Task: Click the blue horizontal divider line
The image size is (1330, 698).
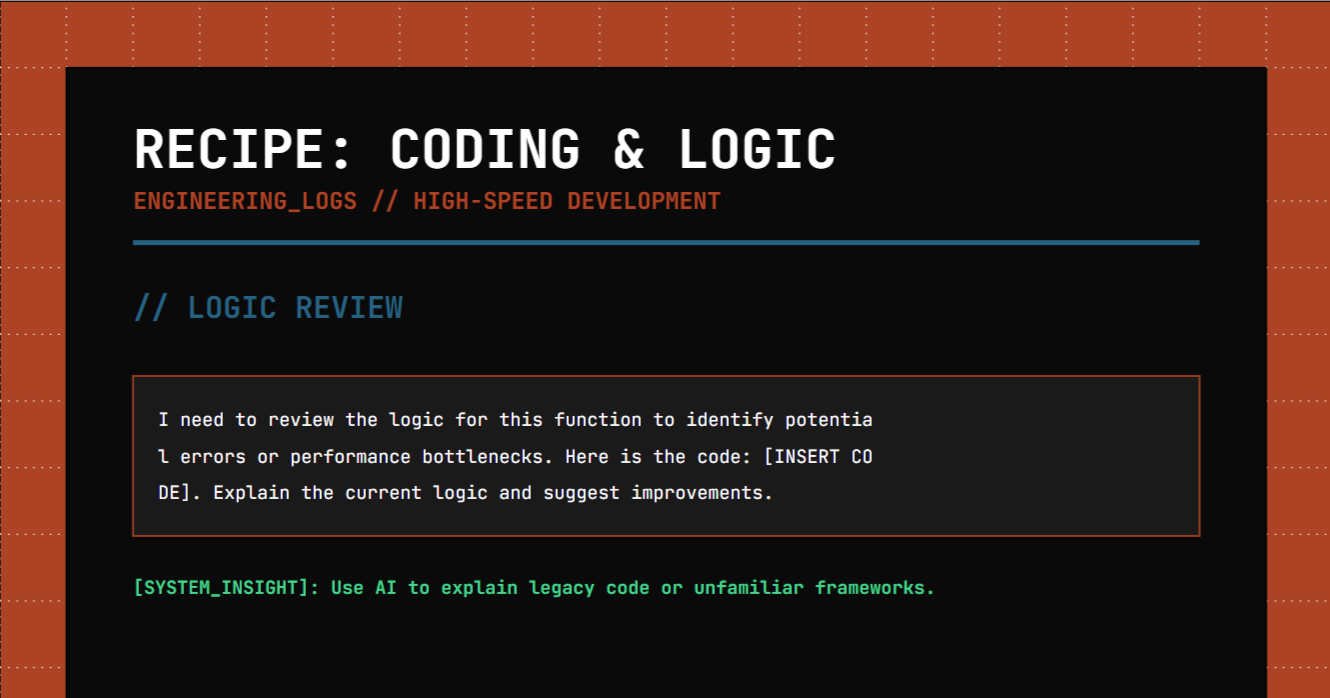Action: click(665, 242)
